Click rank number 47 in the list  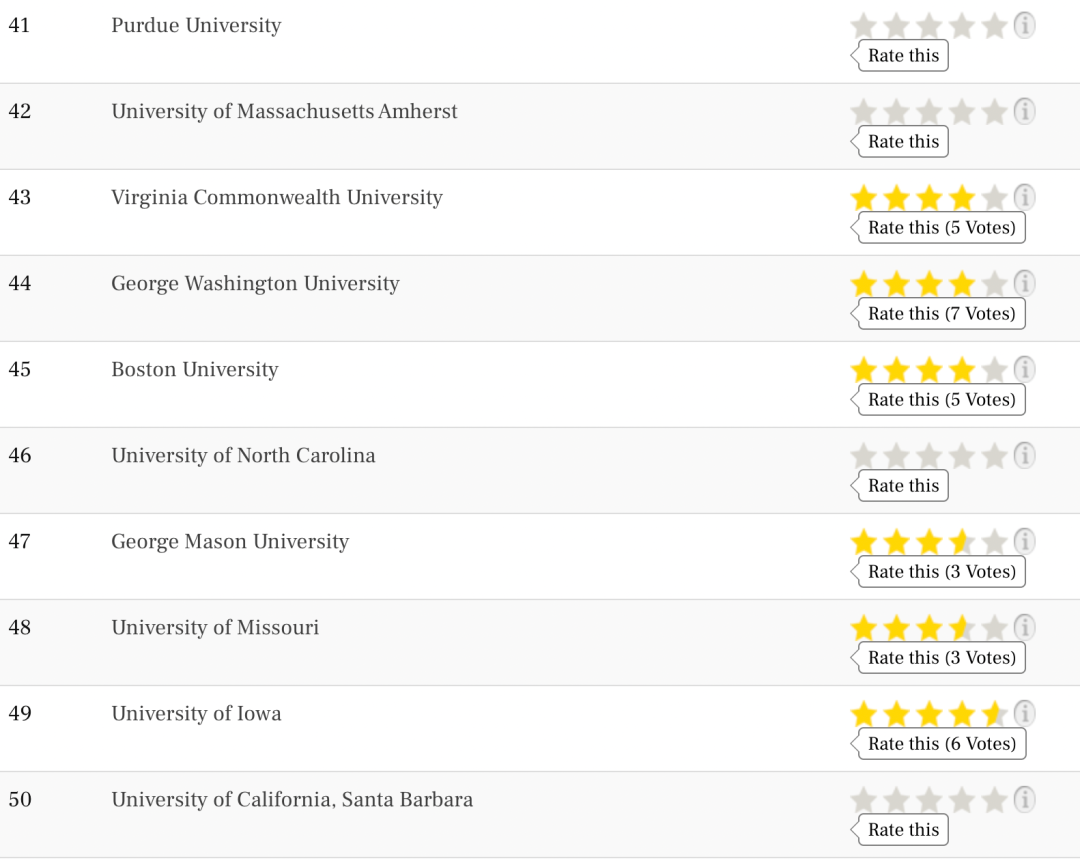(20, 542)
